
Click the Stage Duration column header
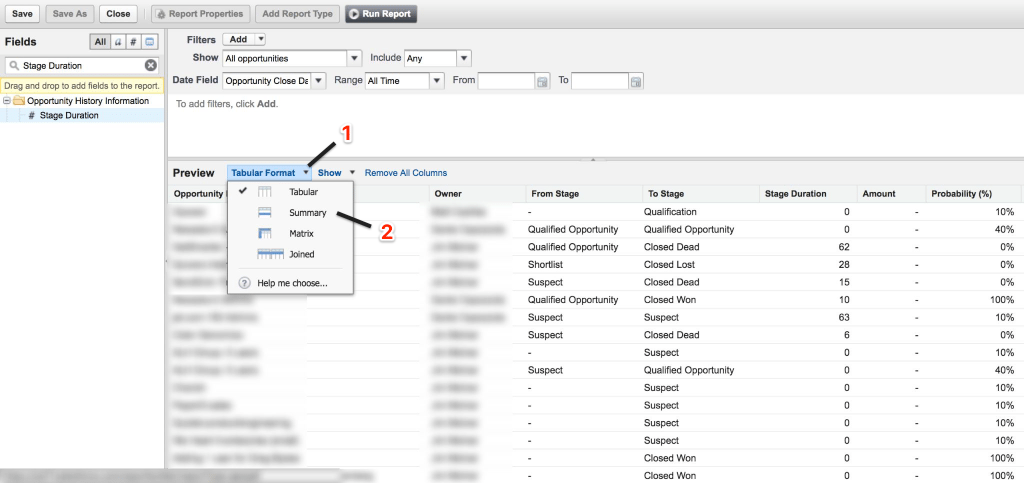pos(807,194)
